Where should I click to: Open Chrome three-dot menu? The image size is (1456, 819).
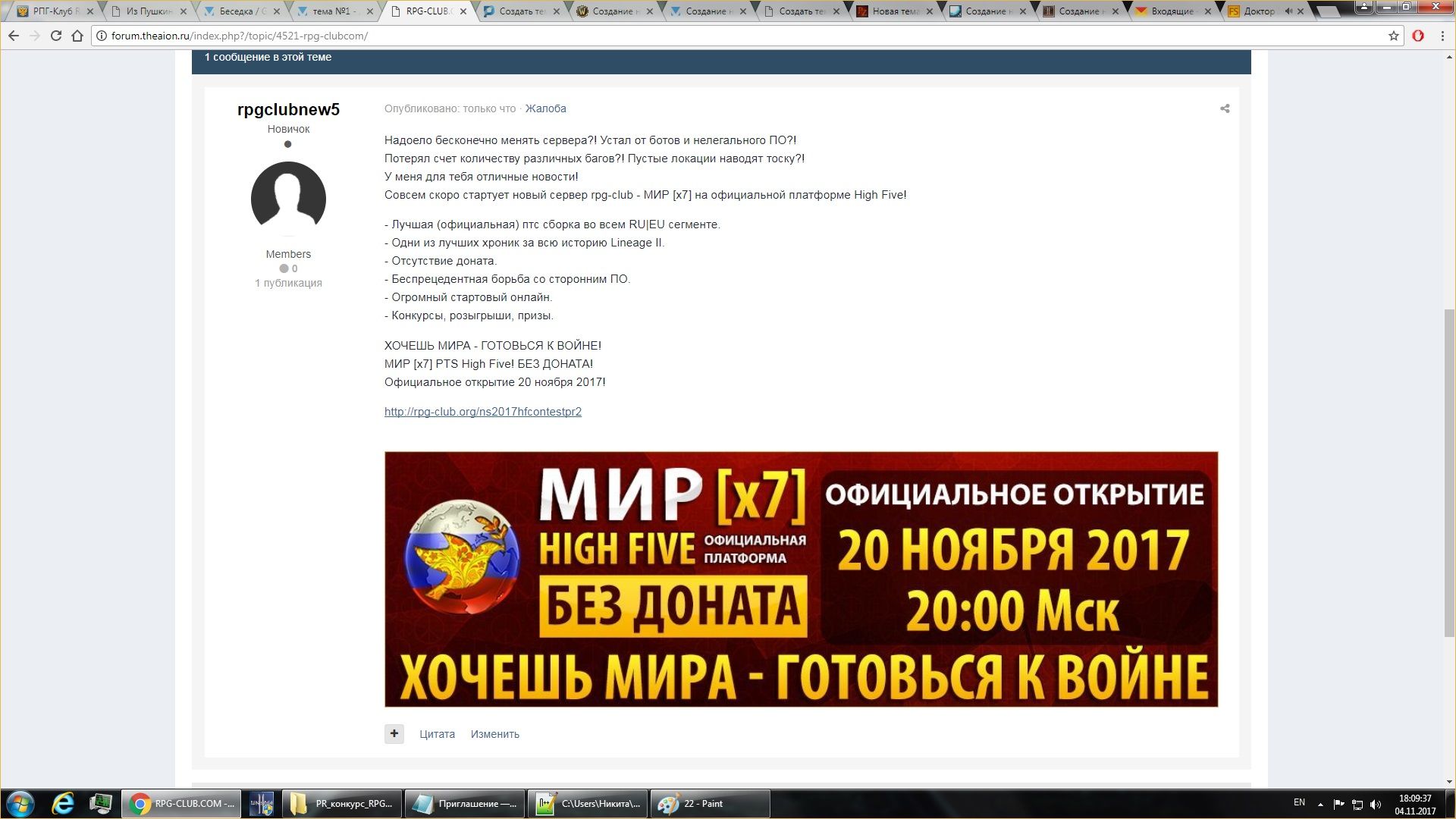coord(1442,36)
